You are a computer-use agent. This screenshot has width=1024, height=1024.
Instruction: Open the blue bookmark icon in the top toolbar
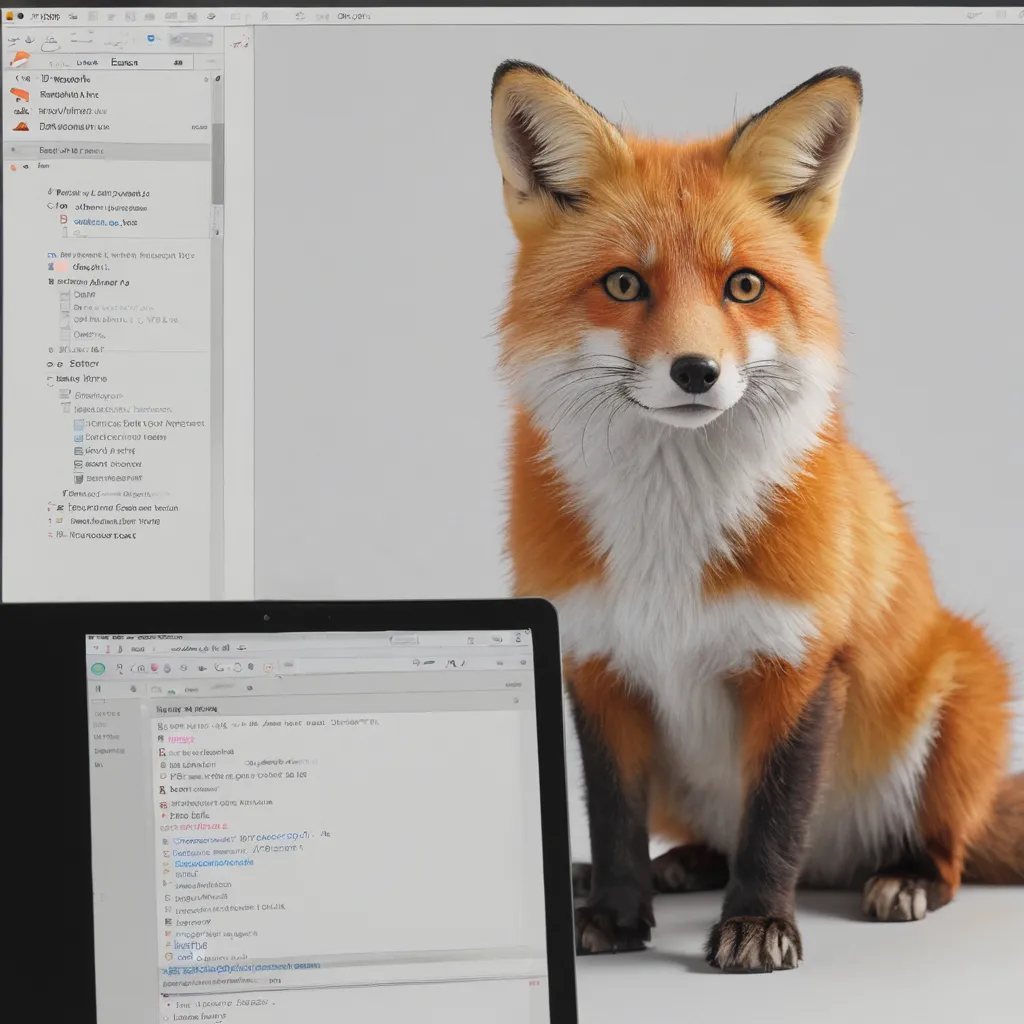pyautogui.click(x=151, y=38)
